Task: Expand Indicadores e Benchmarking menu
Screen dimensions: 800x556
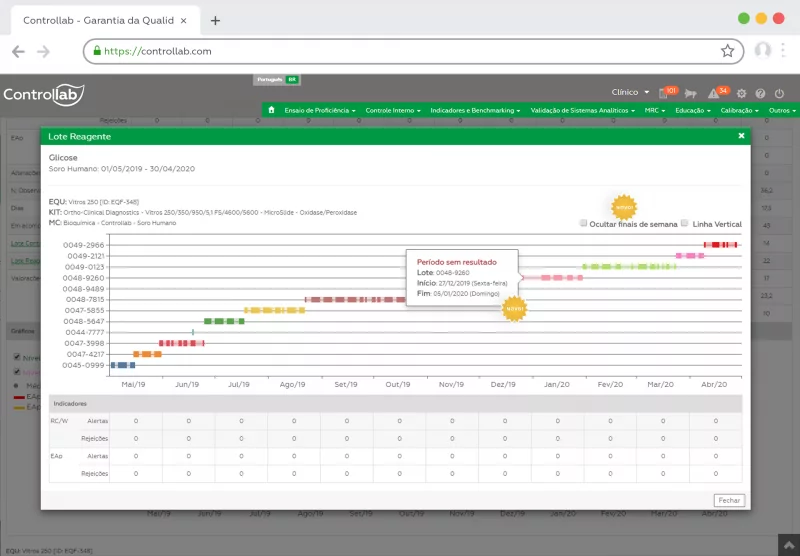Action: click(475, 110)
